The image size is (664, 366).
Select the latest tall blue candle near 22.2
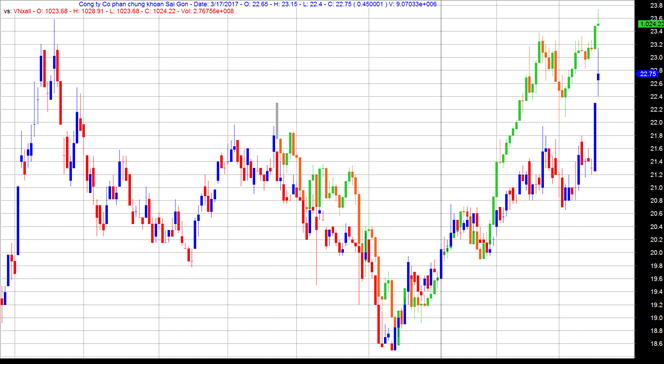[595, 137]
